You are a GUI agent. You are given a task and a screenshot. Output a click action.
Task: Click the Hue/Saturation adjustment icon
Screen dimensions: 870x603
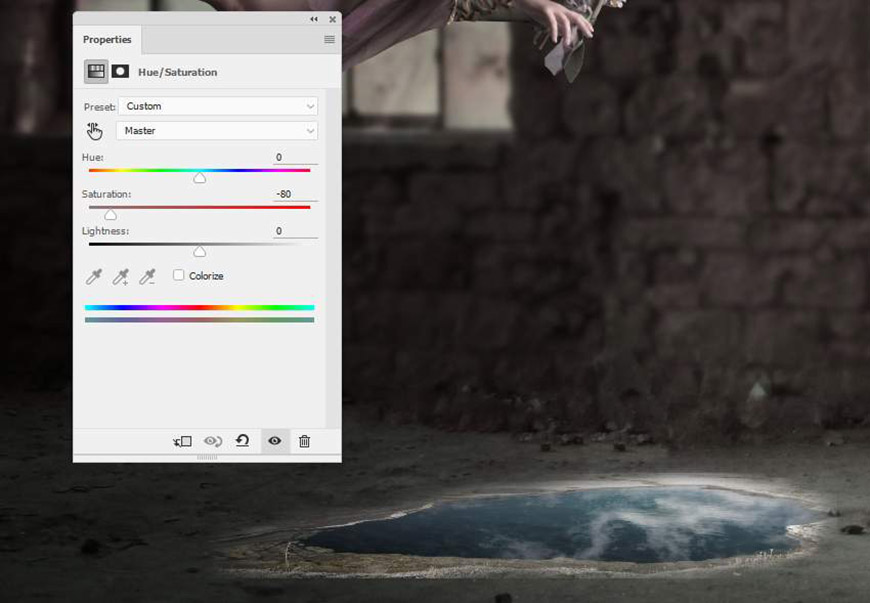(x=96, y=72)
